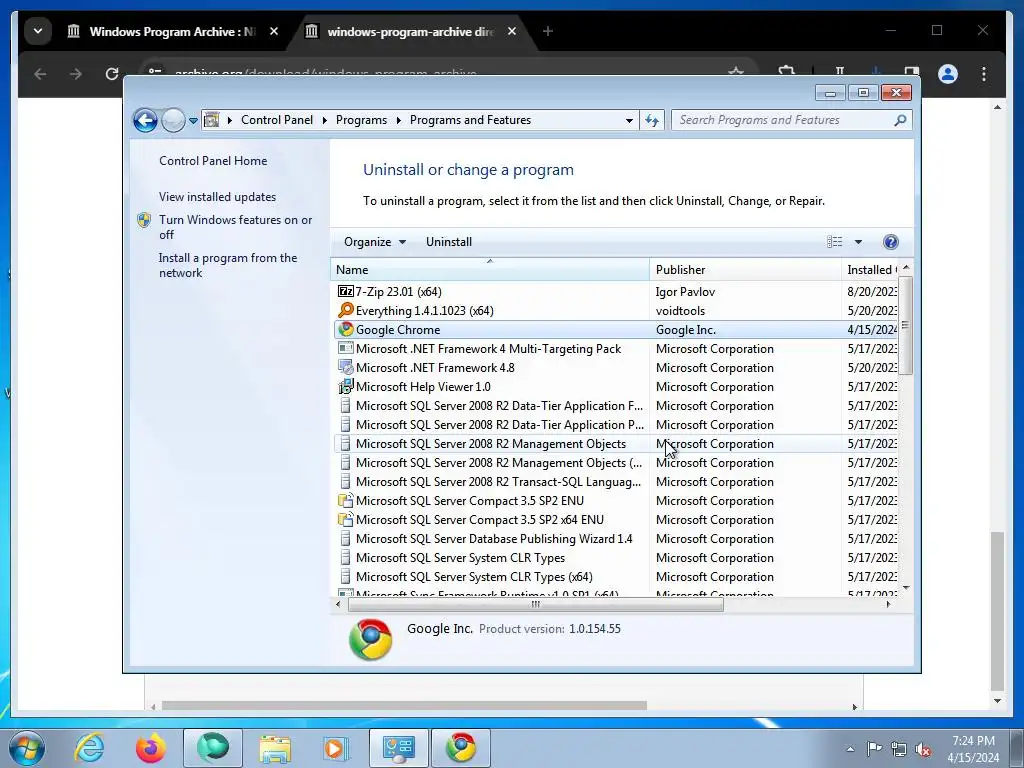
Task: Open Windows Media Player on taskbar
Action: coord(336,748)
